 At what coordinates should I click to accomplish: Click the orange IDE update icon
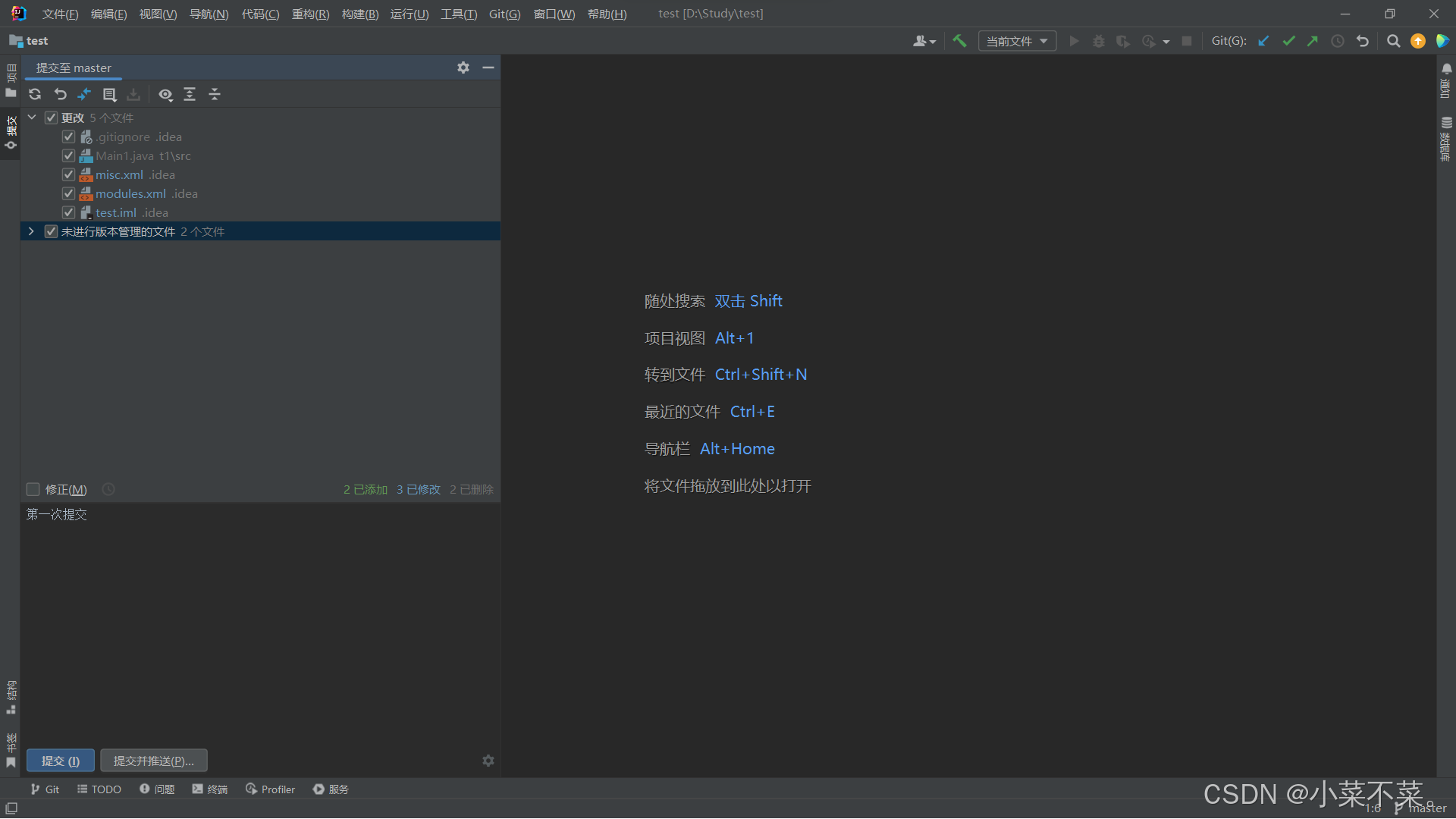[1418, 41]
